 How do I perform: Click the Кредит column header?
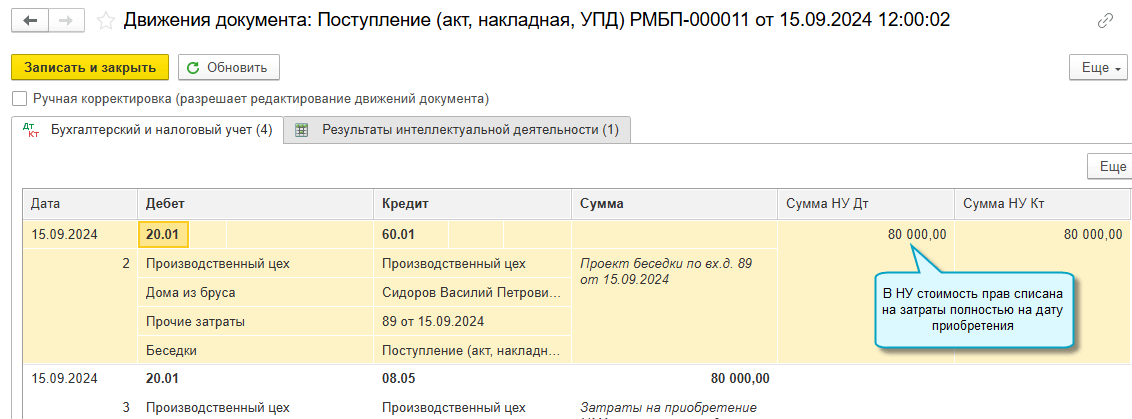click(405, 203)
